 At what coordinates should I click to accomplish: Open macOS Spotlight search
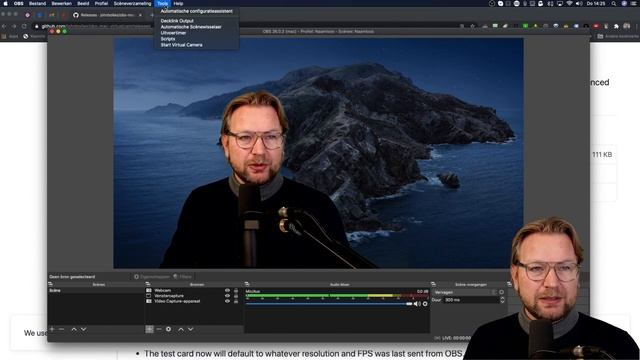[x=613, y=3]
